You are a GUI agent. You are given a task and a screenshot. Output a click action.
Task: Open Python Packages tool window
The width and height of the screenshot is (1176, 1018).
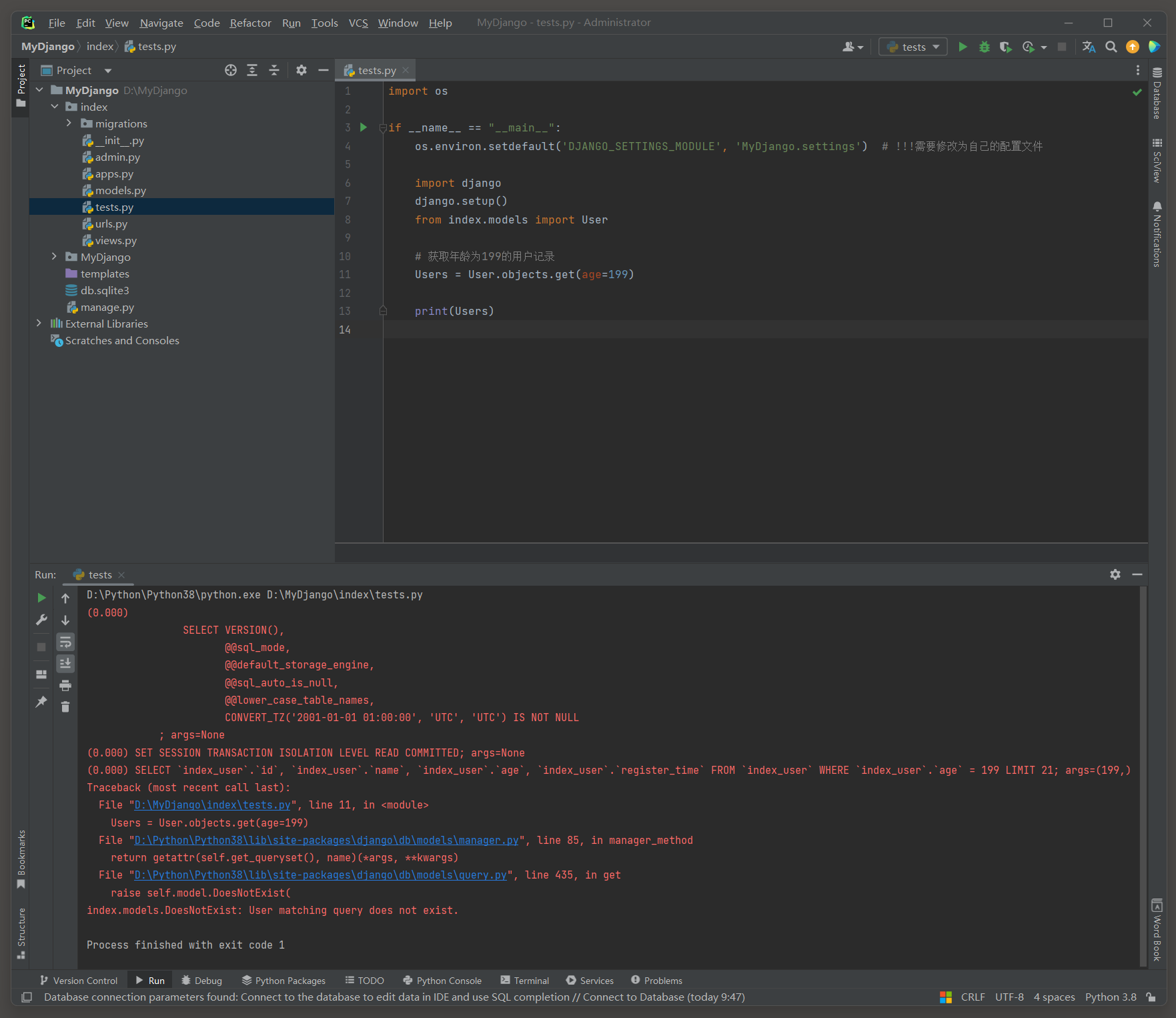(x=283, y=981)
